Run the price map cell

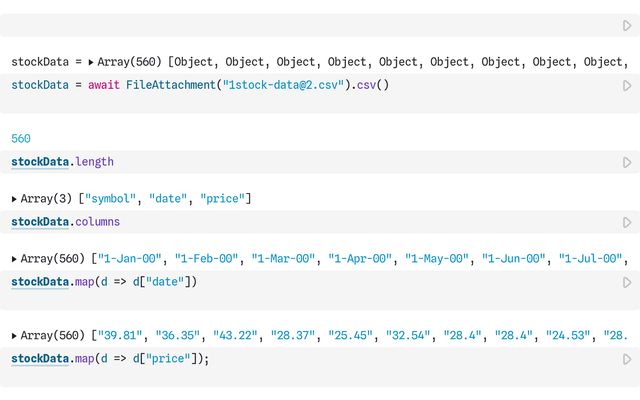(x=627, y=358)
